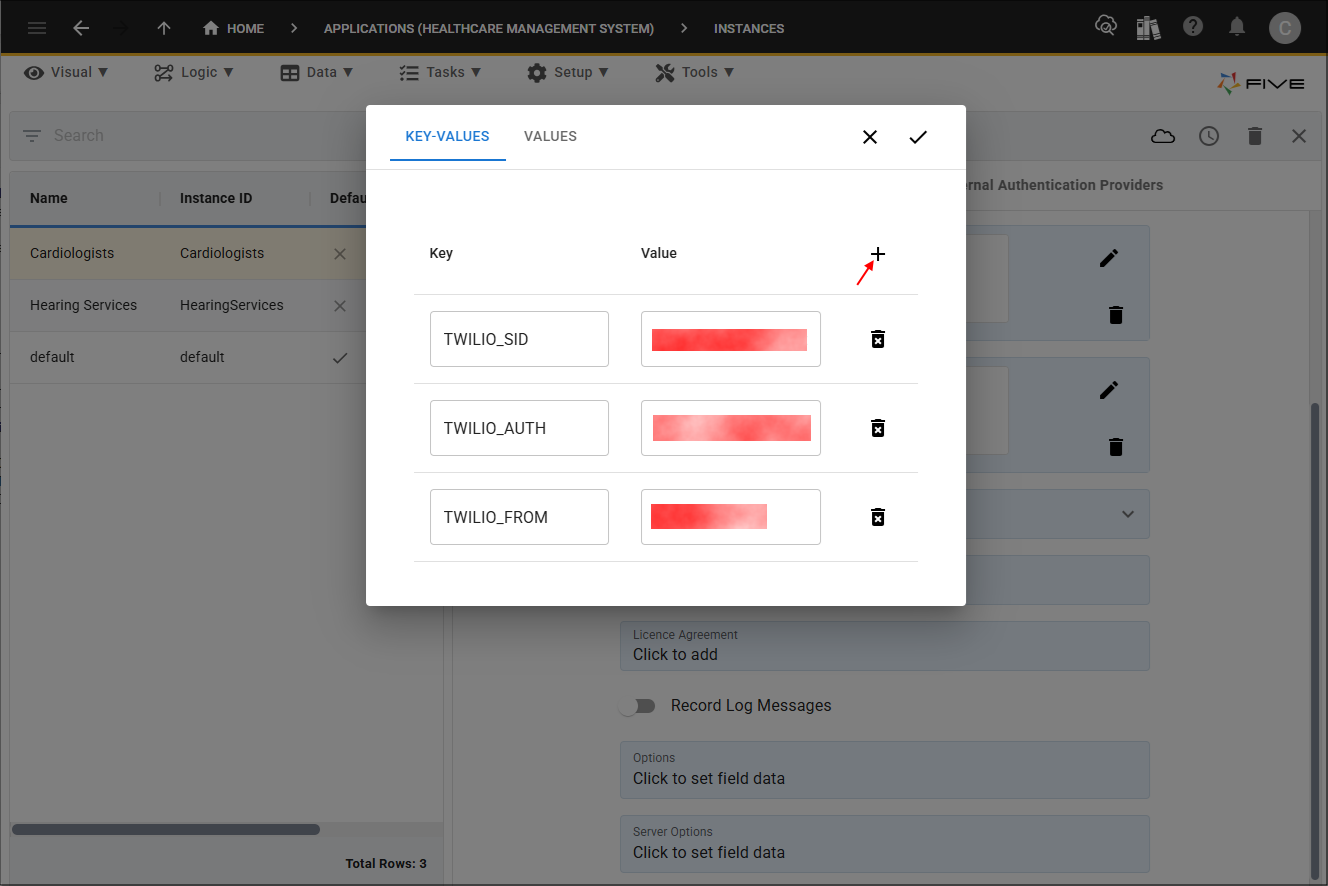
Task: Click the hamburger menu icon
Action: click(x=37, y=28)
